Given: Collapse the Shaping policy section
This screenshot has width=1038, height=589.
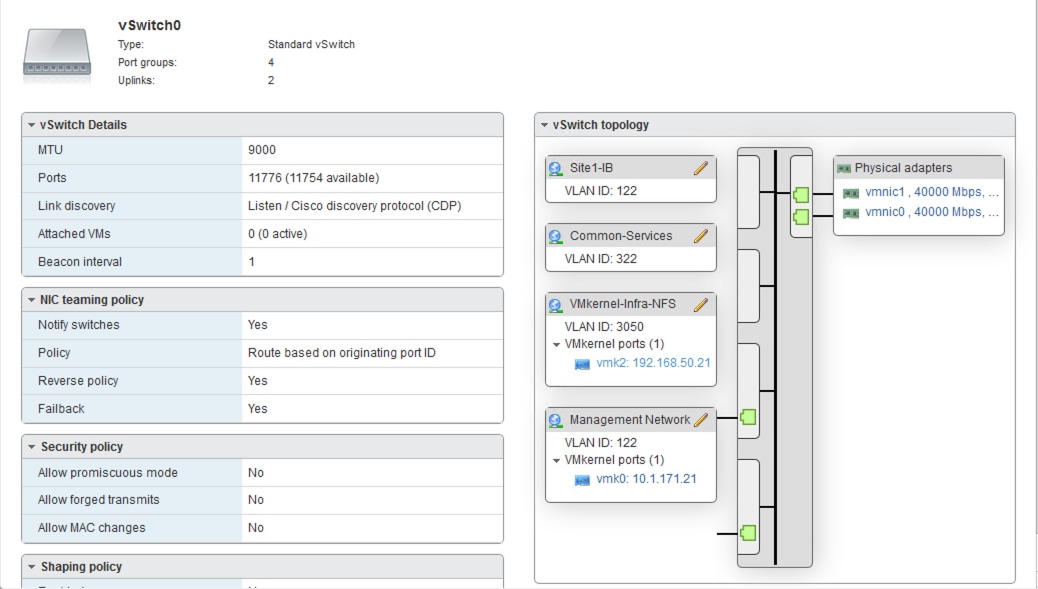Looking at the screenshot, I should 31,567.
